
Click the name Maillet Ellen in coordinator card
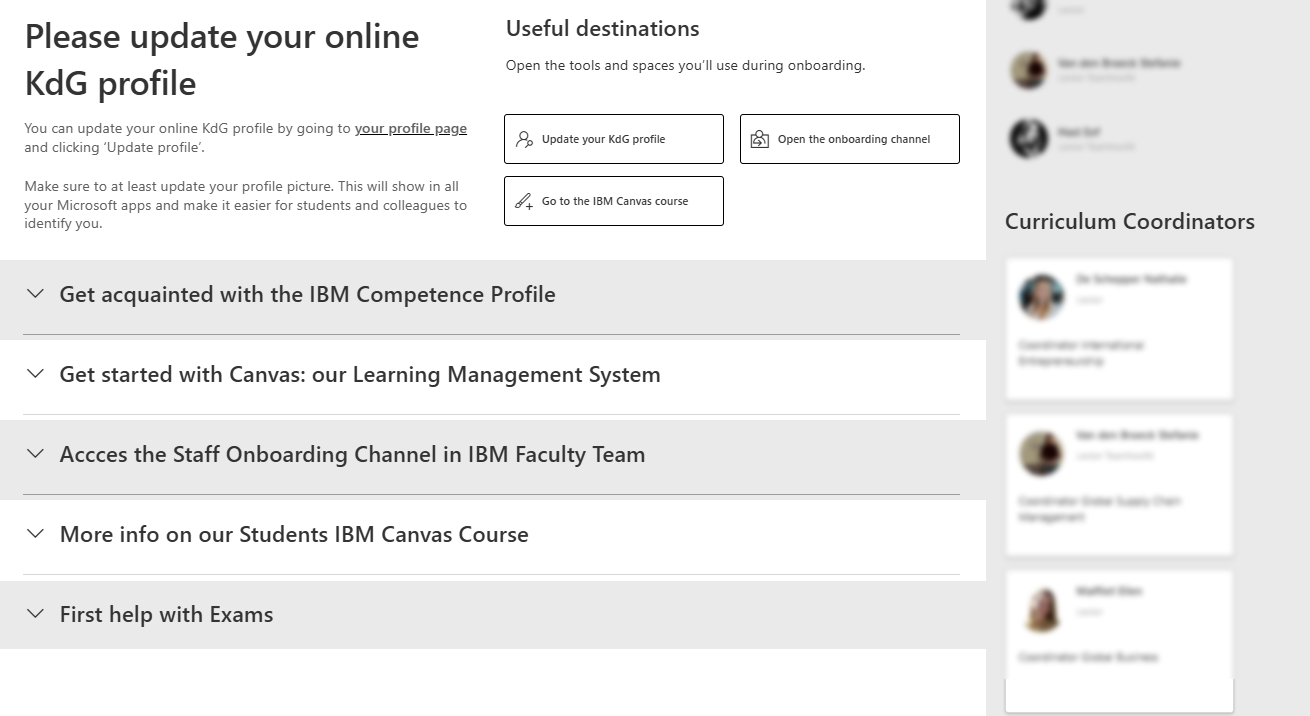tap(1109, 591)
